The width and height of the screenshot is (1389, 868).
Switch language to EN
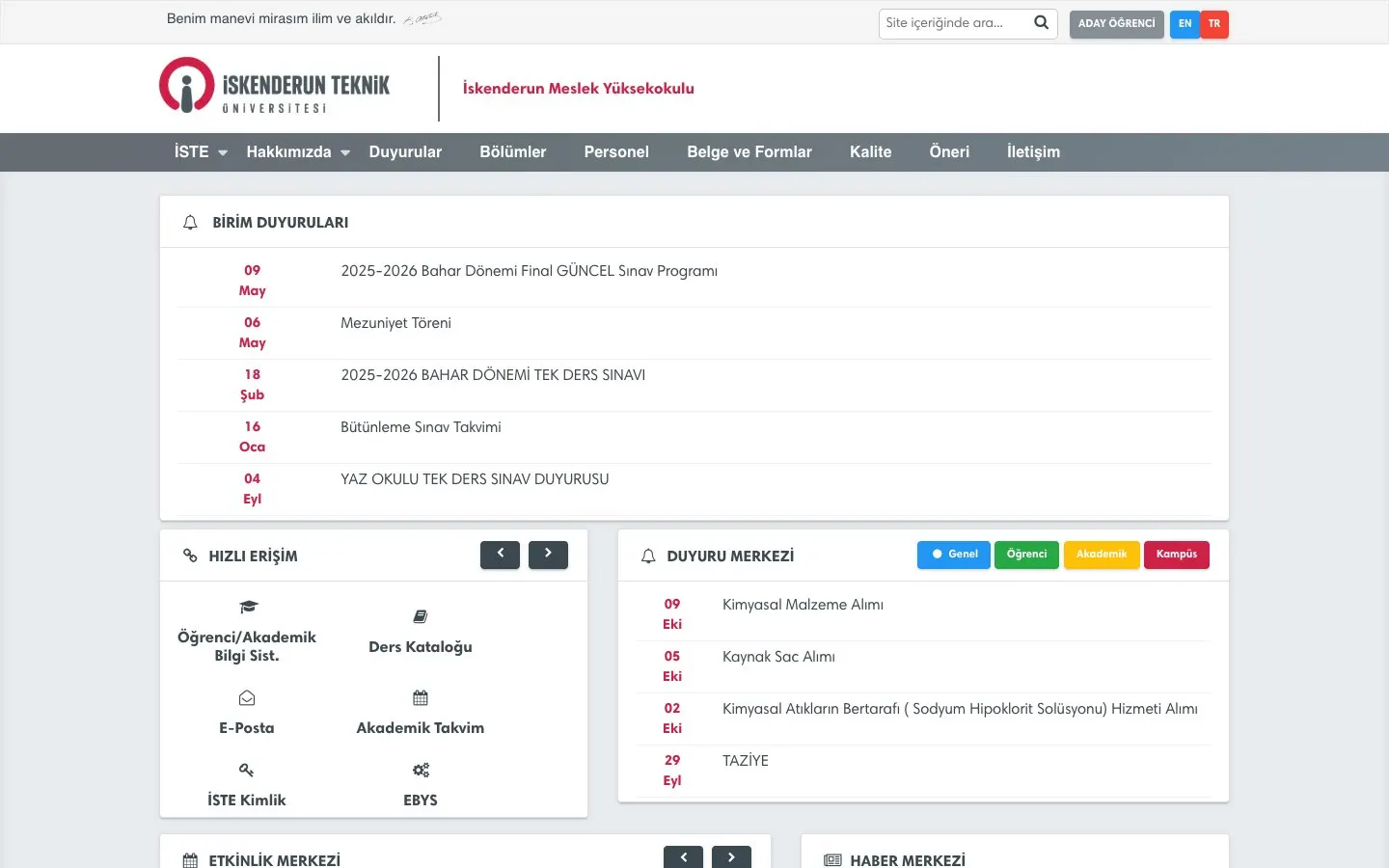click(x=1185, y=24)
